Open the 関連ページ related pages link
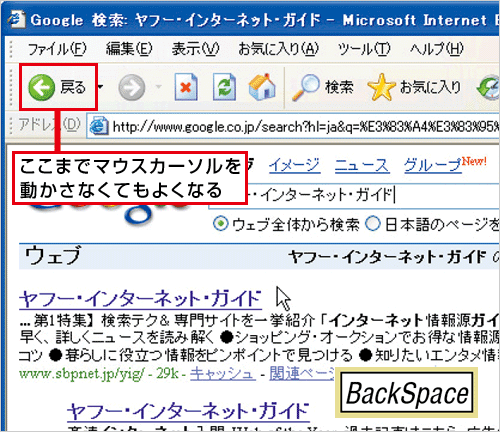Viewport: 500px width, 432px height. pyautogui.click(x=302, y=373)
